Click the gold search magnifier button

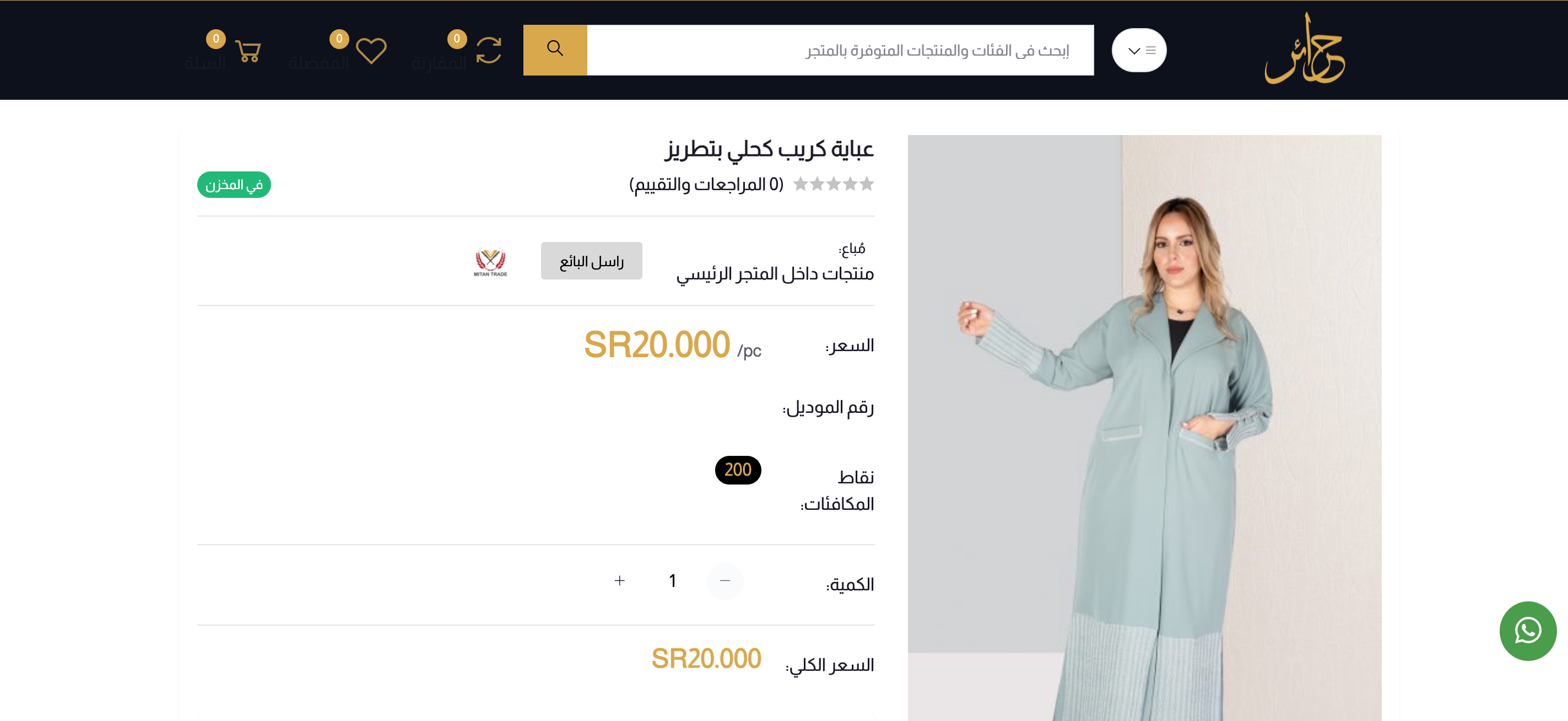coord(554,50)
